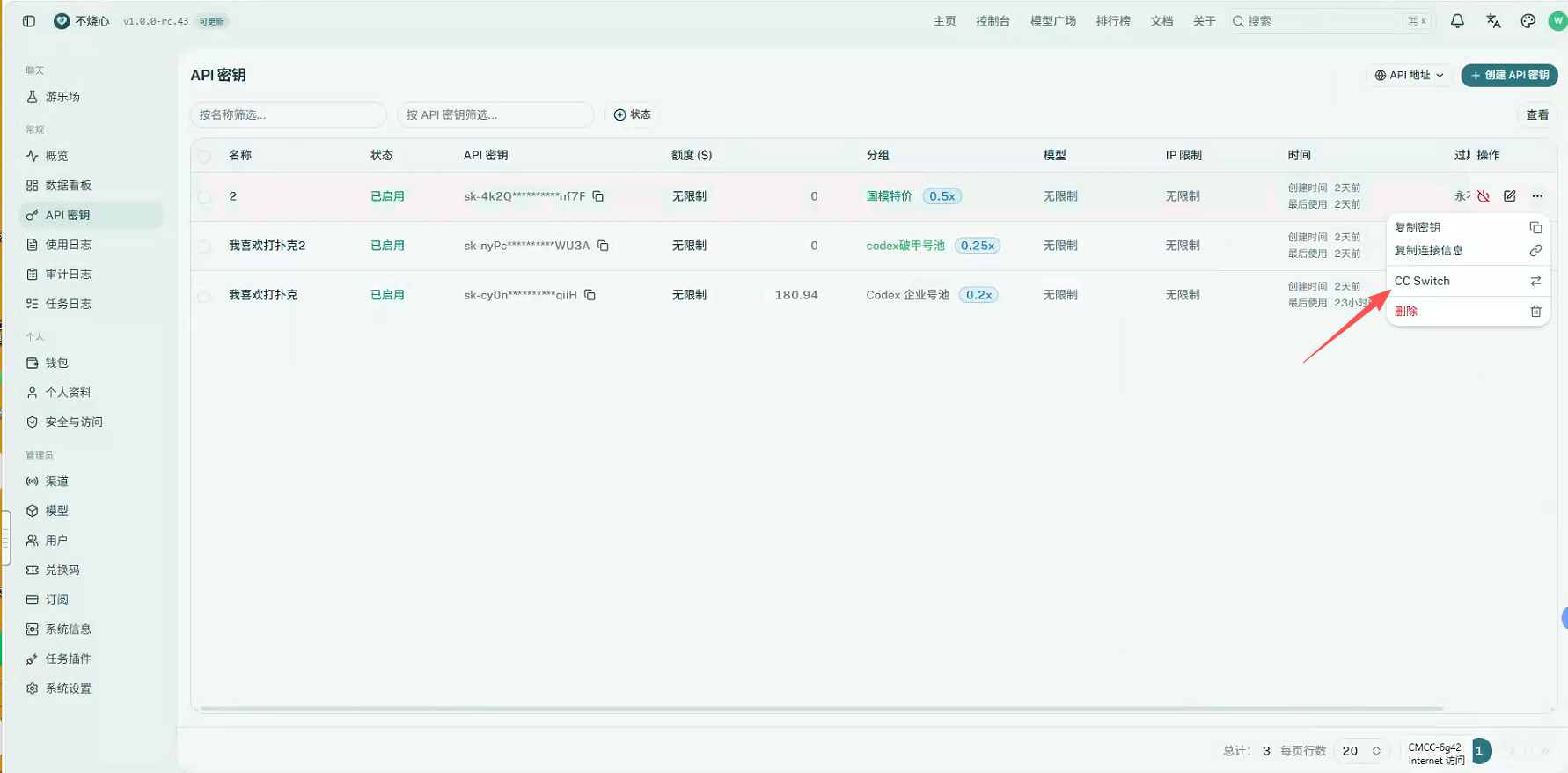Focus the 按 API 密钥筛选 filter field

tap(495, 114)
